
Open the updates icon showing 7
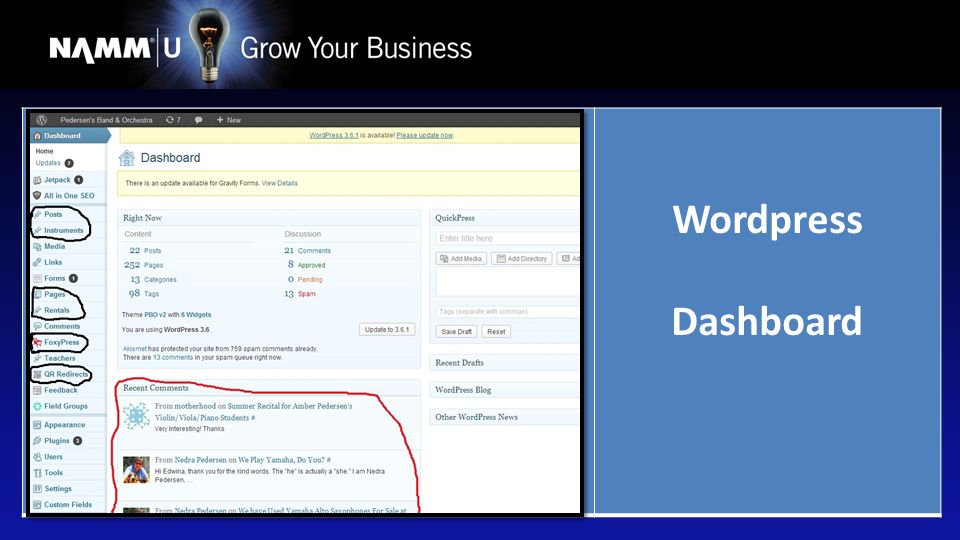point(173,120)
